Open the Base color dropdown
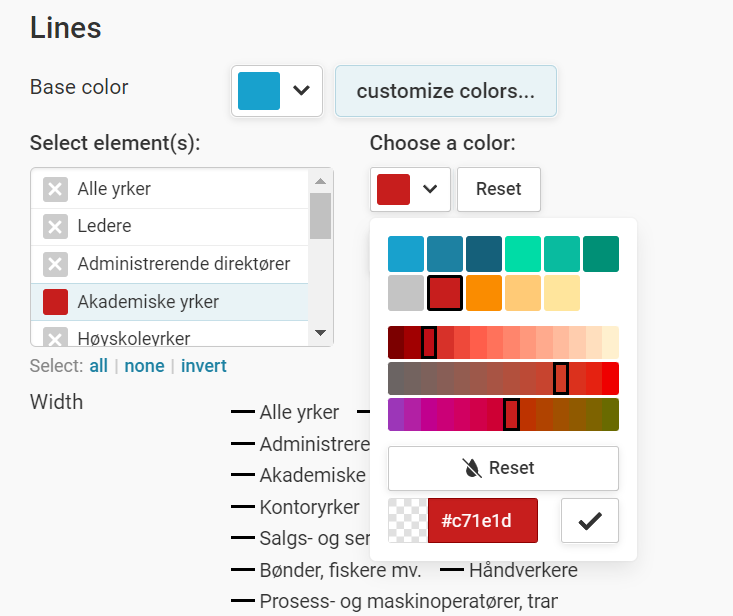Screen dimensions: 733x616 pyautogui.click(x=277, y=91)
